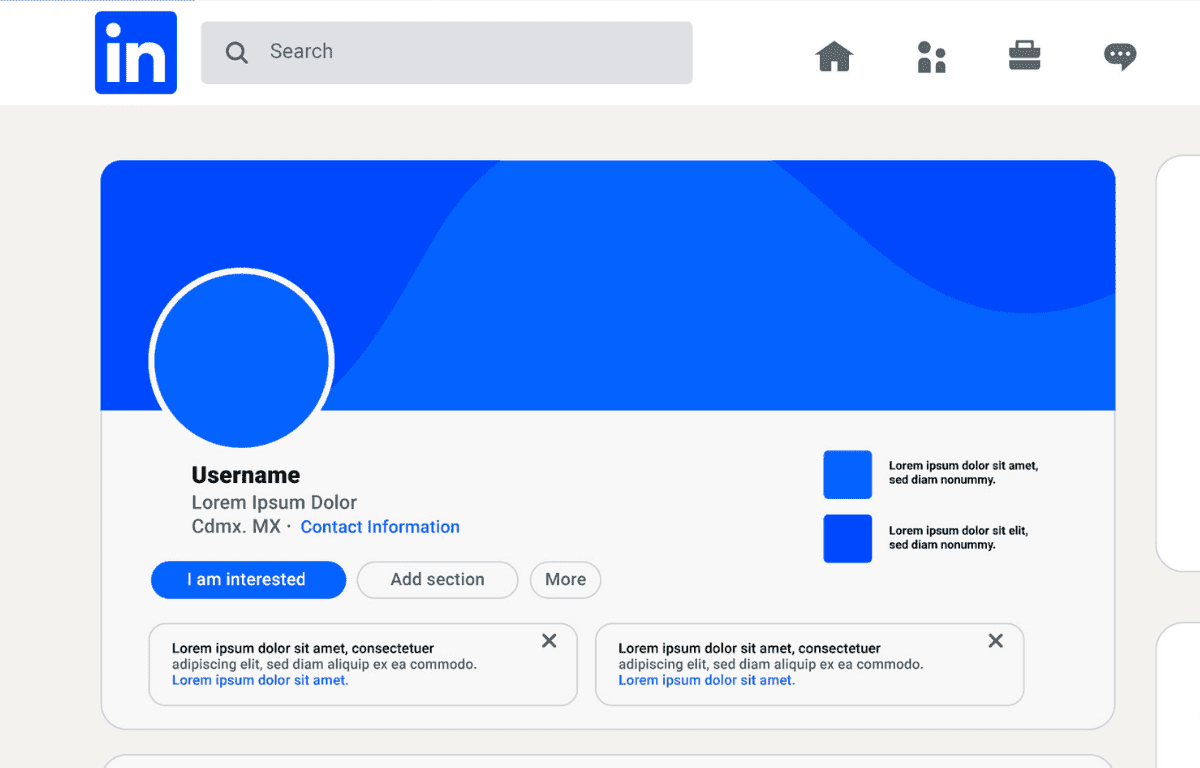Screen dimensions: 1200x768
Task: Open the Jobs briefcase icon
Action: 1024,57
